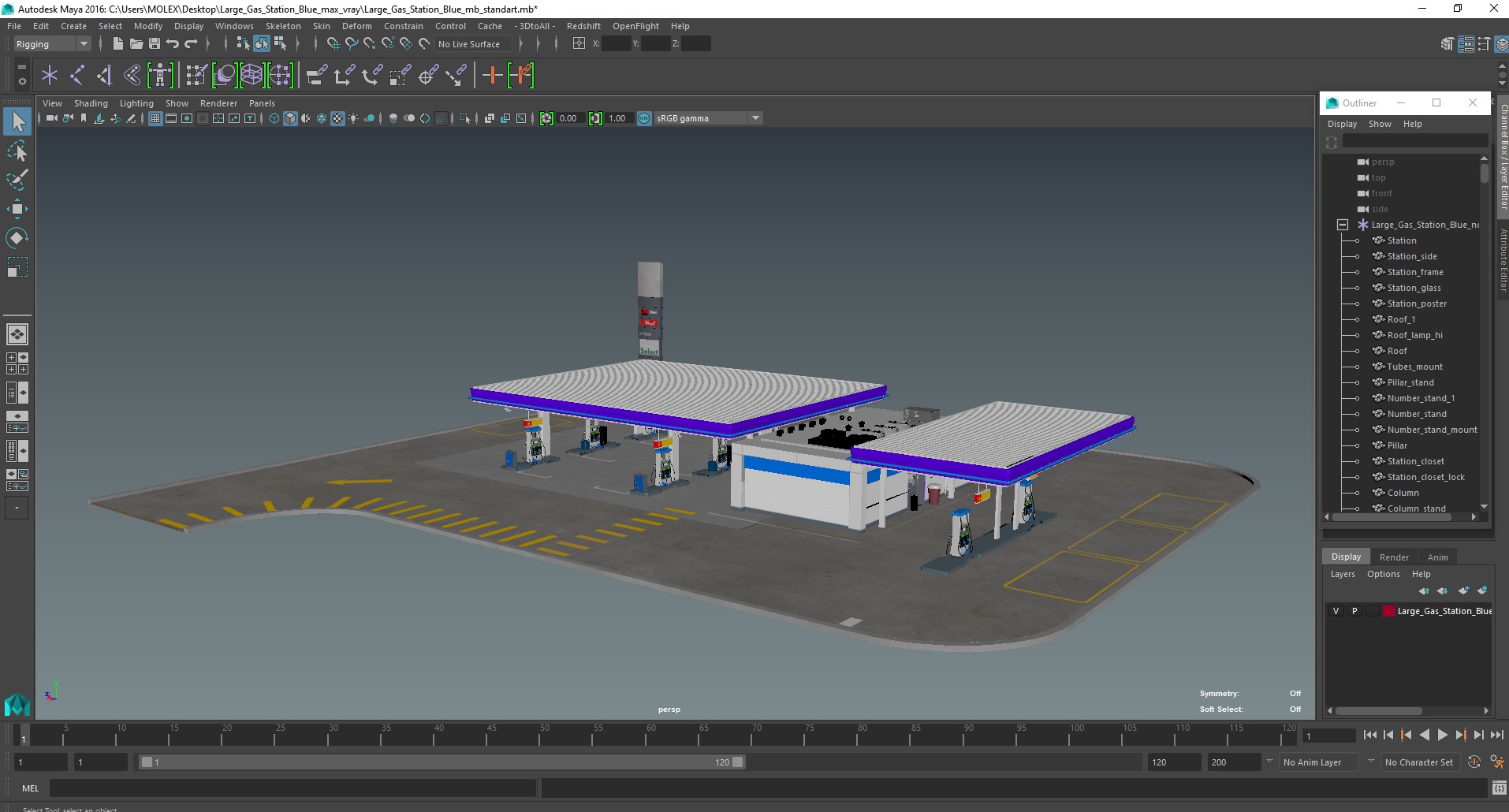
Task: Play the animation forwards
Action: click(x=1442, y=735)
